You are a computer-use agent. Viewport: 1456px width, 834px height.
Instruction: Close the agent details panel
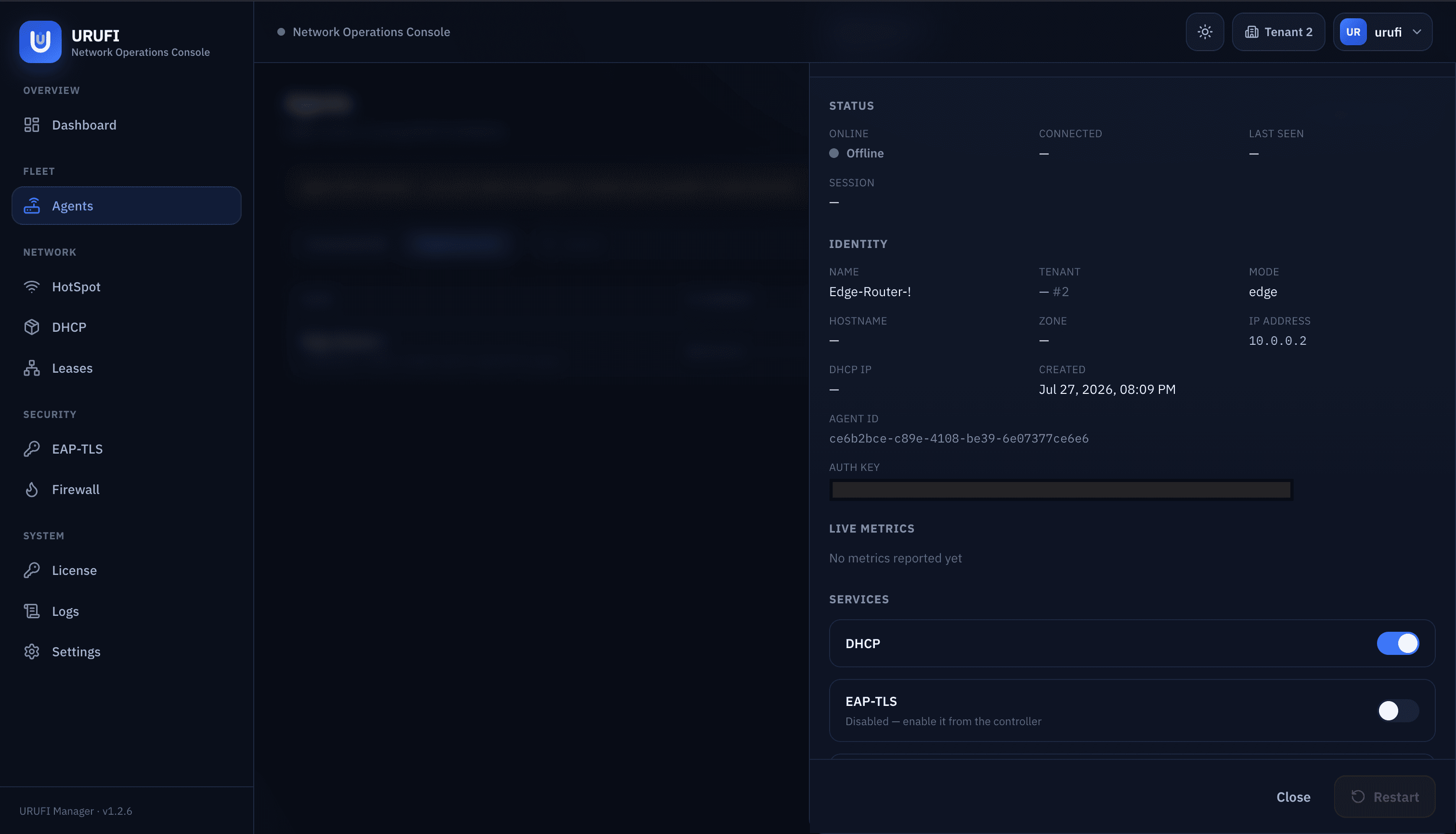click(x=1293, y=797)
